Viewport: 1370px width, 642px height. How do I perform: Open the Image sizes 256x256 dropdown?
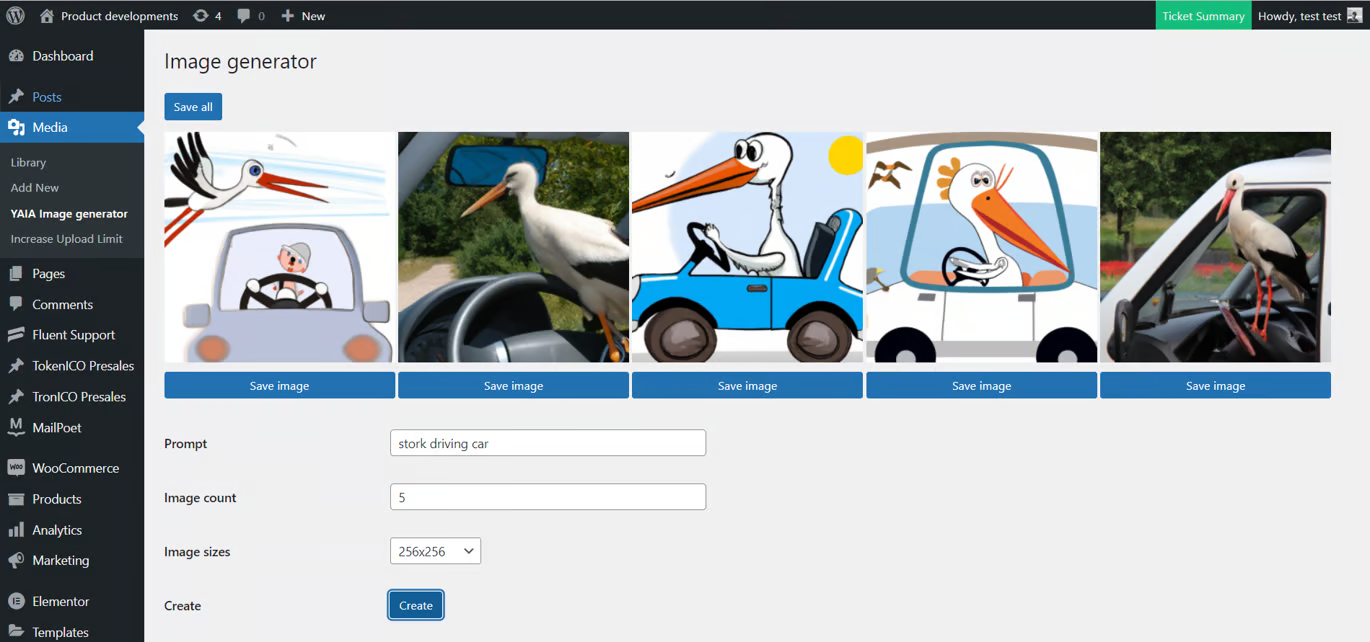435,551
